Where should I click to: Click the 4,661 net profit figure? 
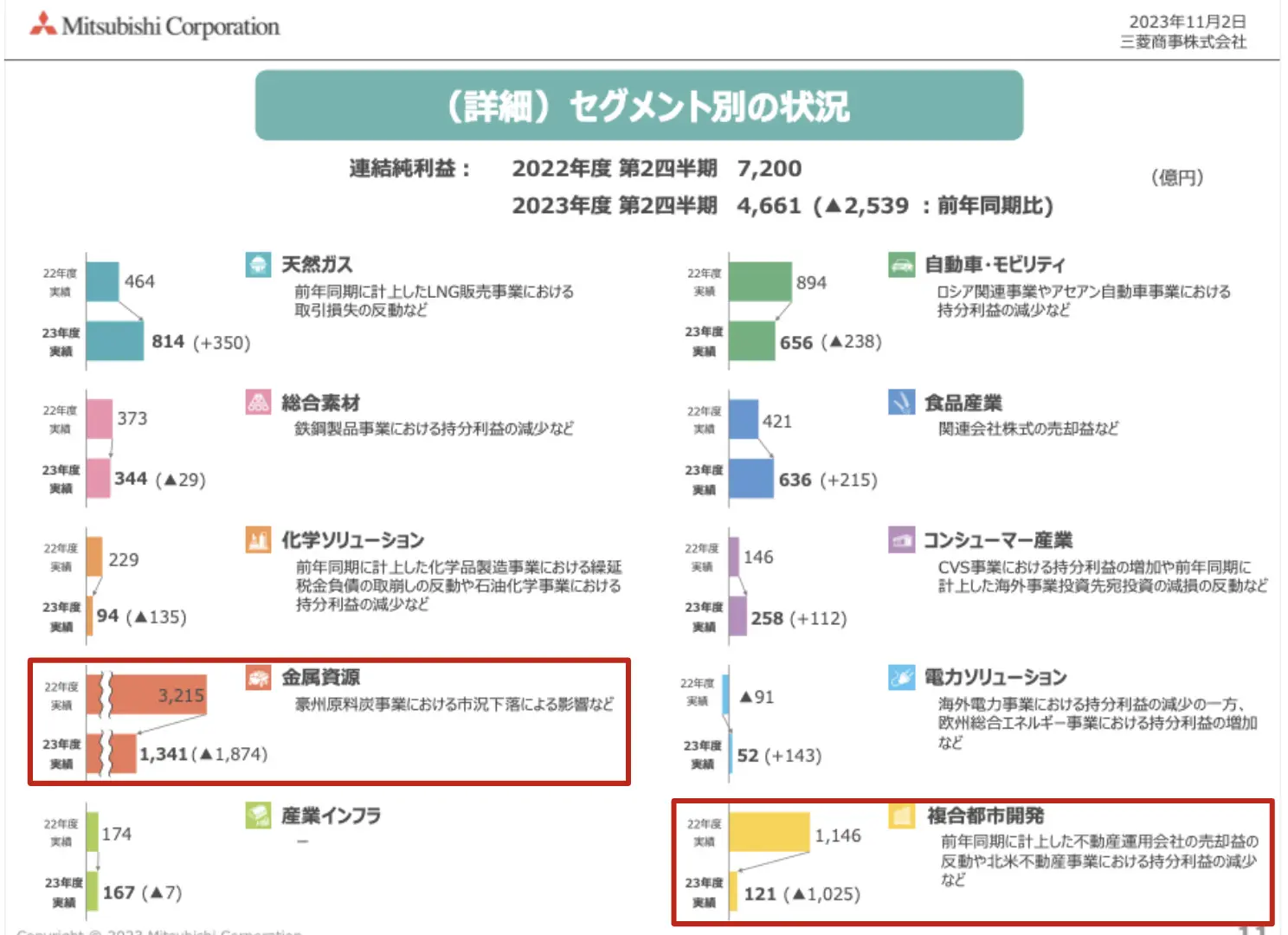pyautogui.click(x=769, y=206)
